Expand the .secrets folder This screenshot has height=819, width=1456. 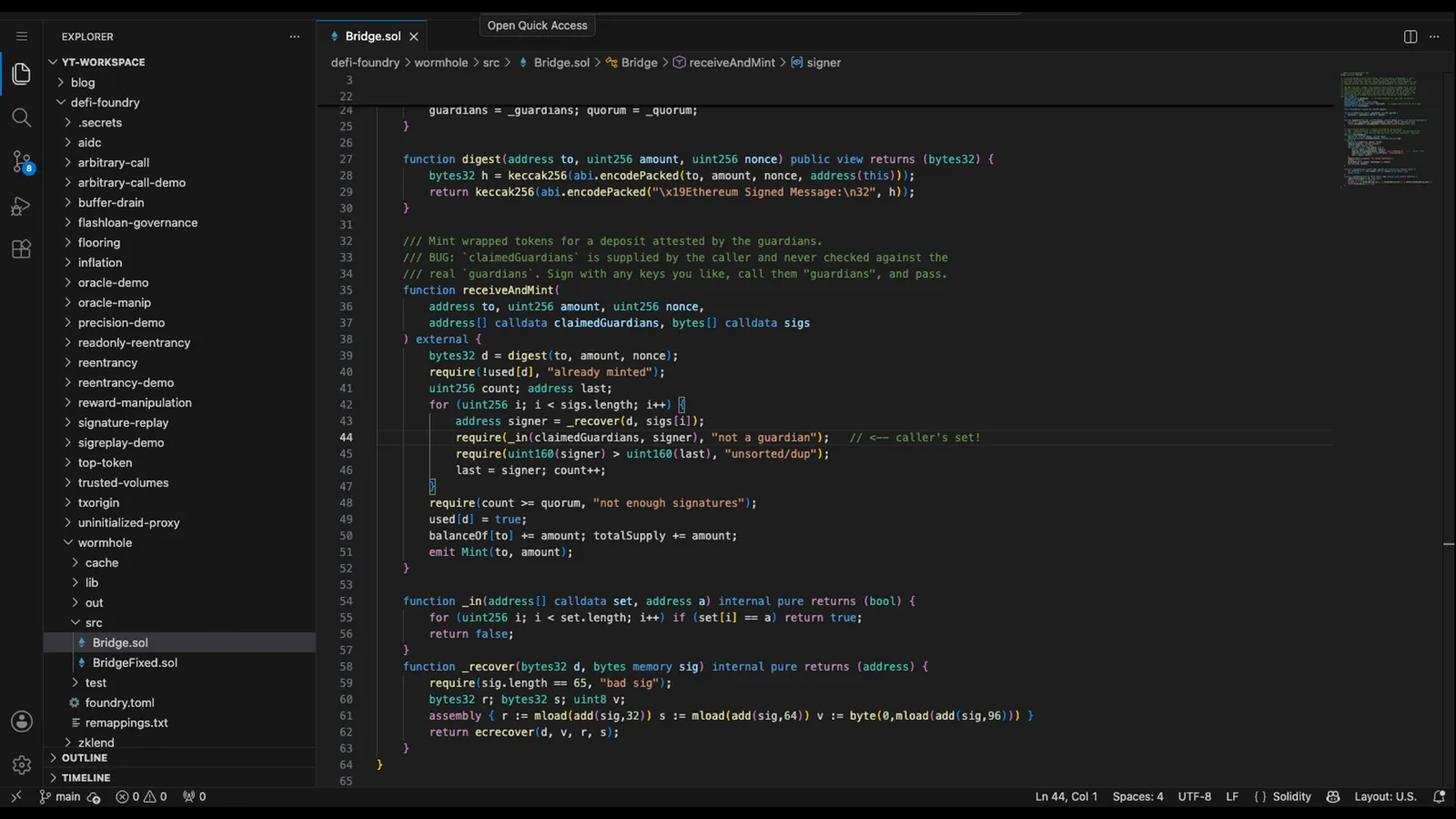100,122
